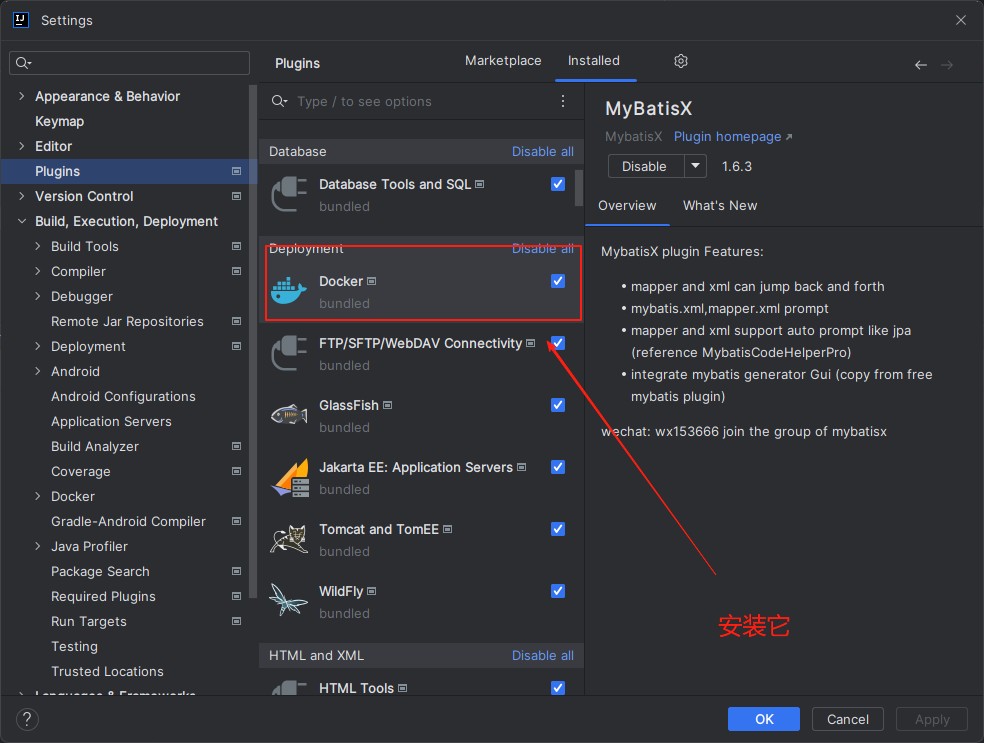This screenshot has height=743, width=984.
Task: Click project-level marker beside Build Tools
Action: [237, 247]
